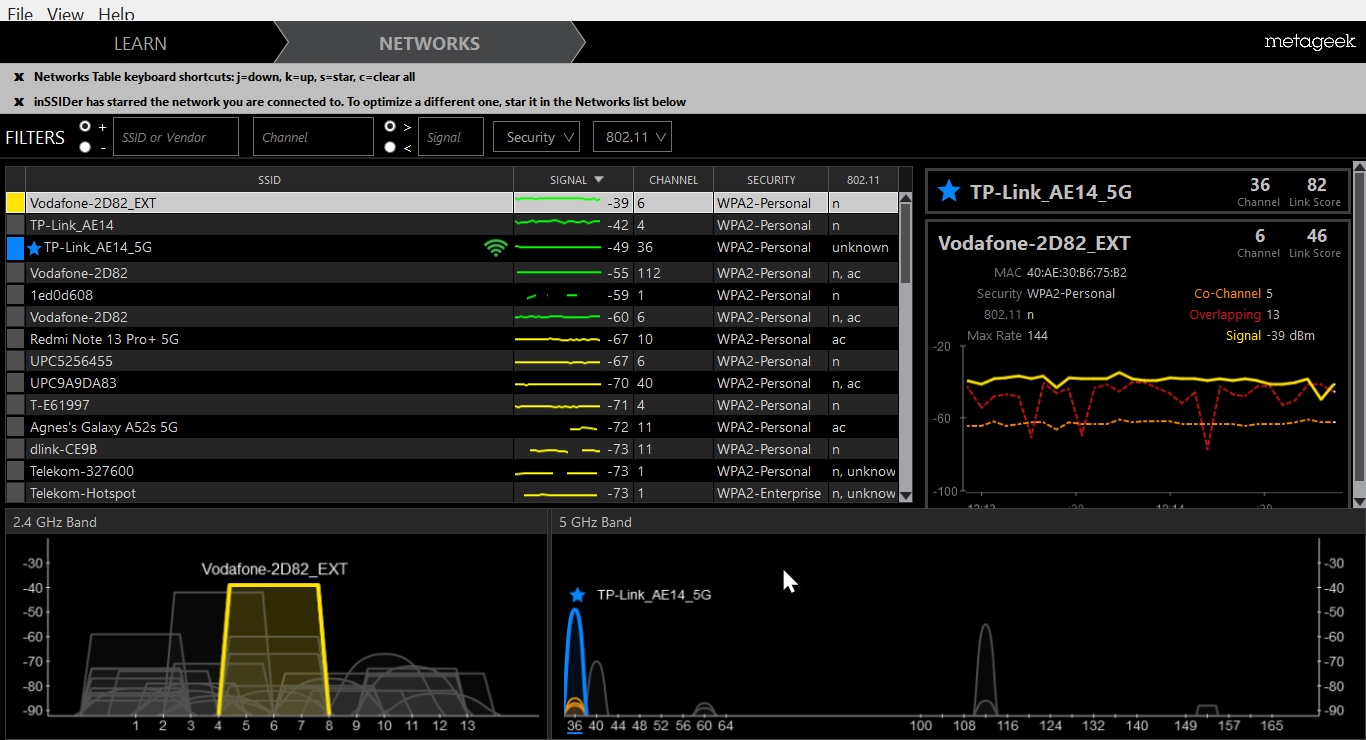Select the Vodafone-2D82 row on channel 6
Image resolution: width=1366 pixels, height=740 pixels.
click(452, 317)
